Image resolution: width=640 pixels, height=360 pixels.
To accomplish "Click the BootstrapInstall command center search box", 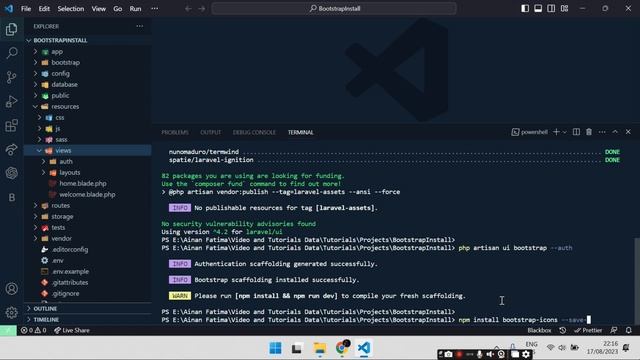I will (334, 8).
